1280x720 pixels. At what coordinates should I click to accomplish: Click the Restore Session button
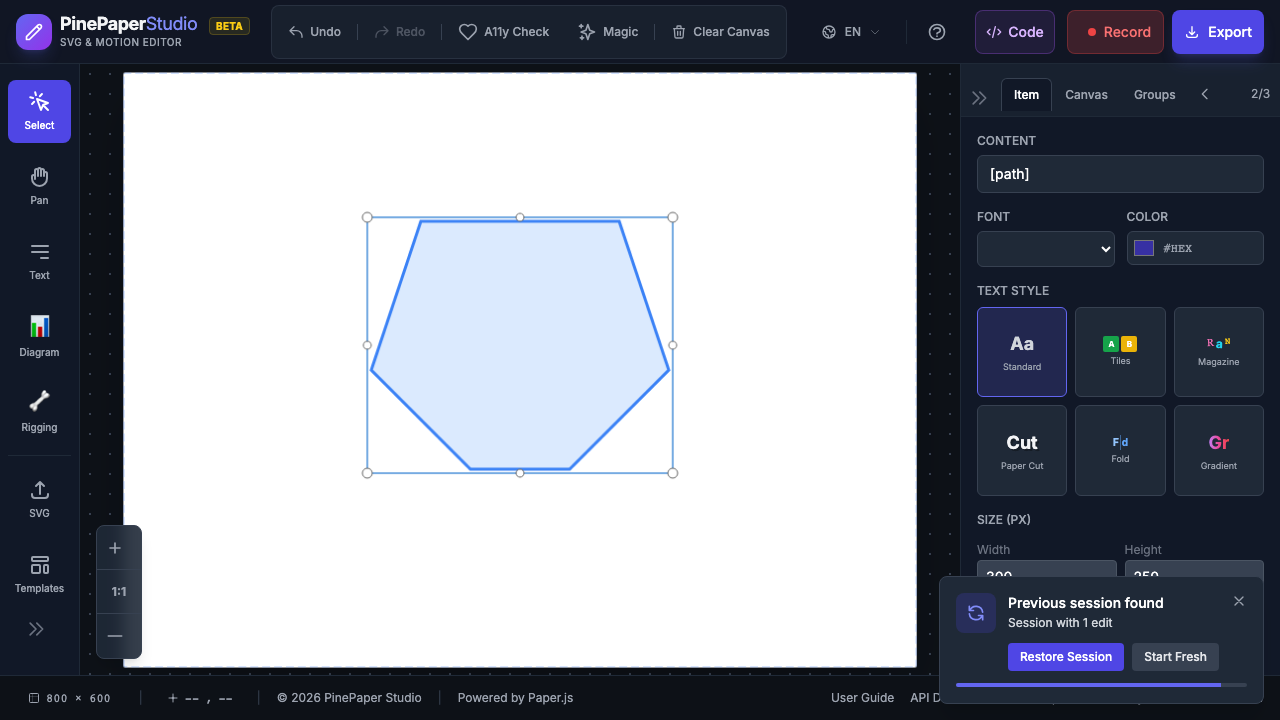pos(1065,657)
